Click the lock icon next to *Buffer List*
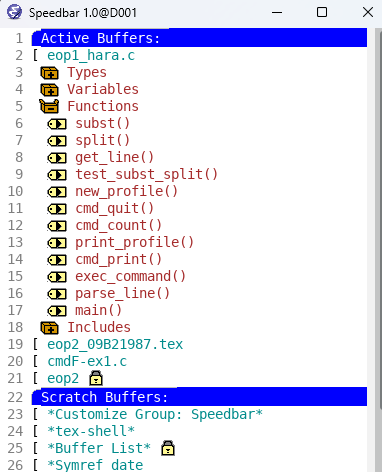 pyautogui.click(x=168, y=448)
